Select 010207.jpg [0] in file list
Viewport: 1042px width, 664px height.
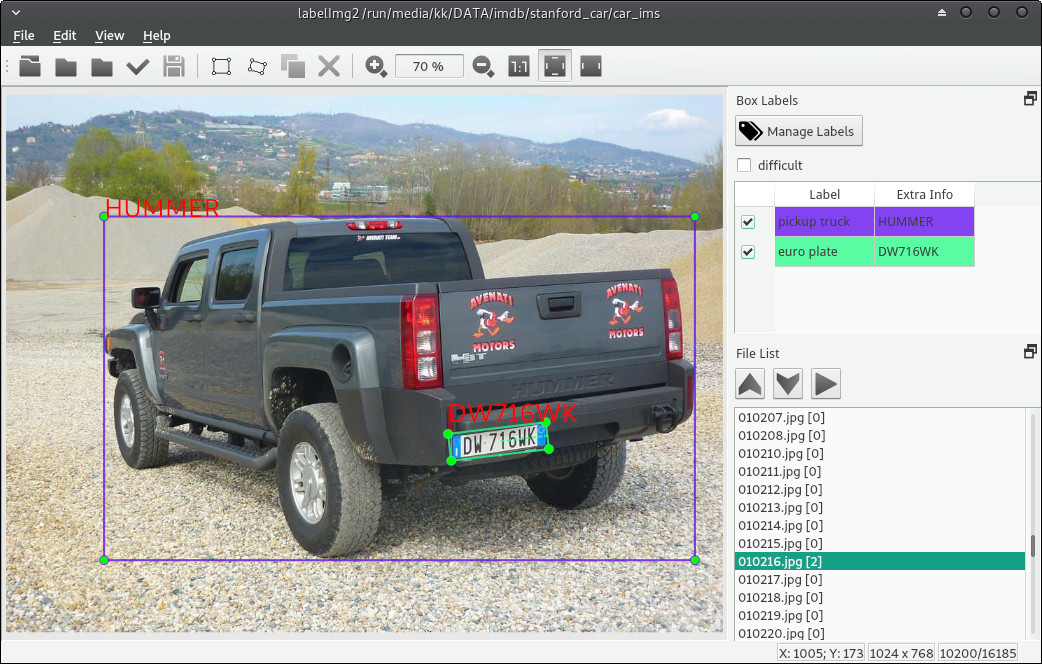click(x=880, y=417)
